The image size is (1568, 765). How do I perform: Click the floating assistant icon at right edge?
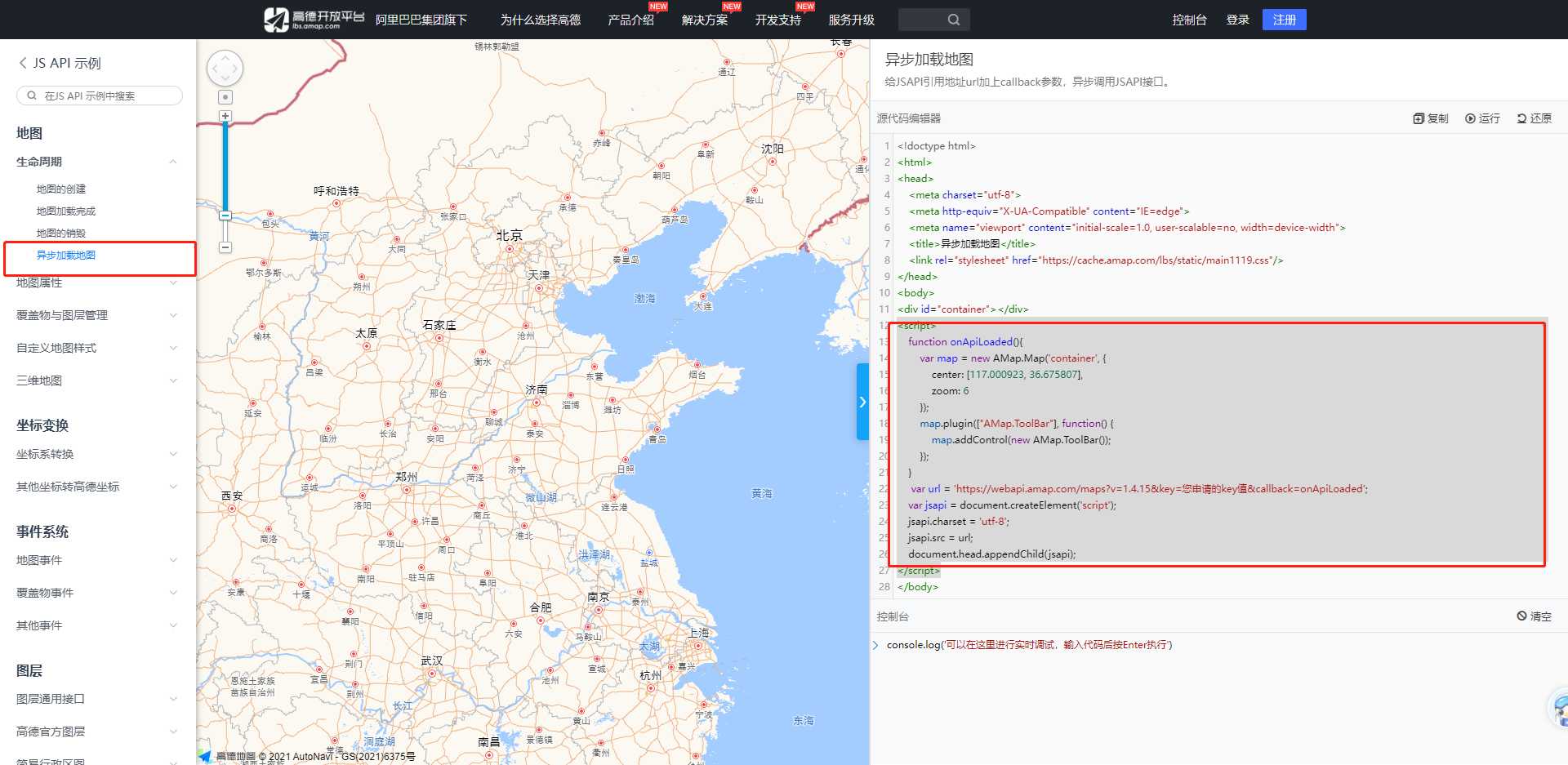(x=1558, y=709)
